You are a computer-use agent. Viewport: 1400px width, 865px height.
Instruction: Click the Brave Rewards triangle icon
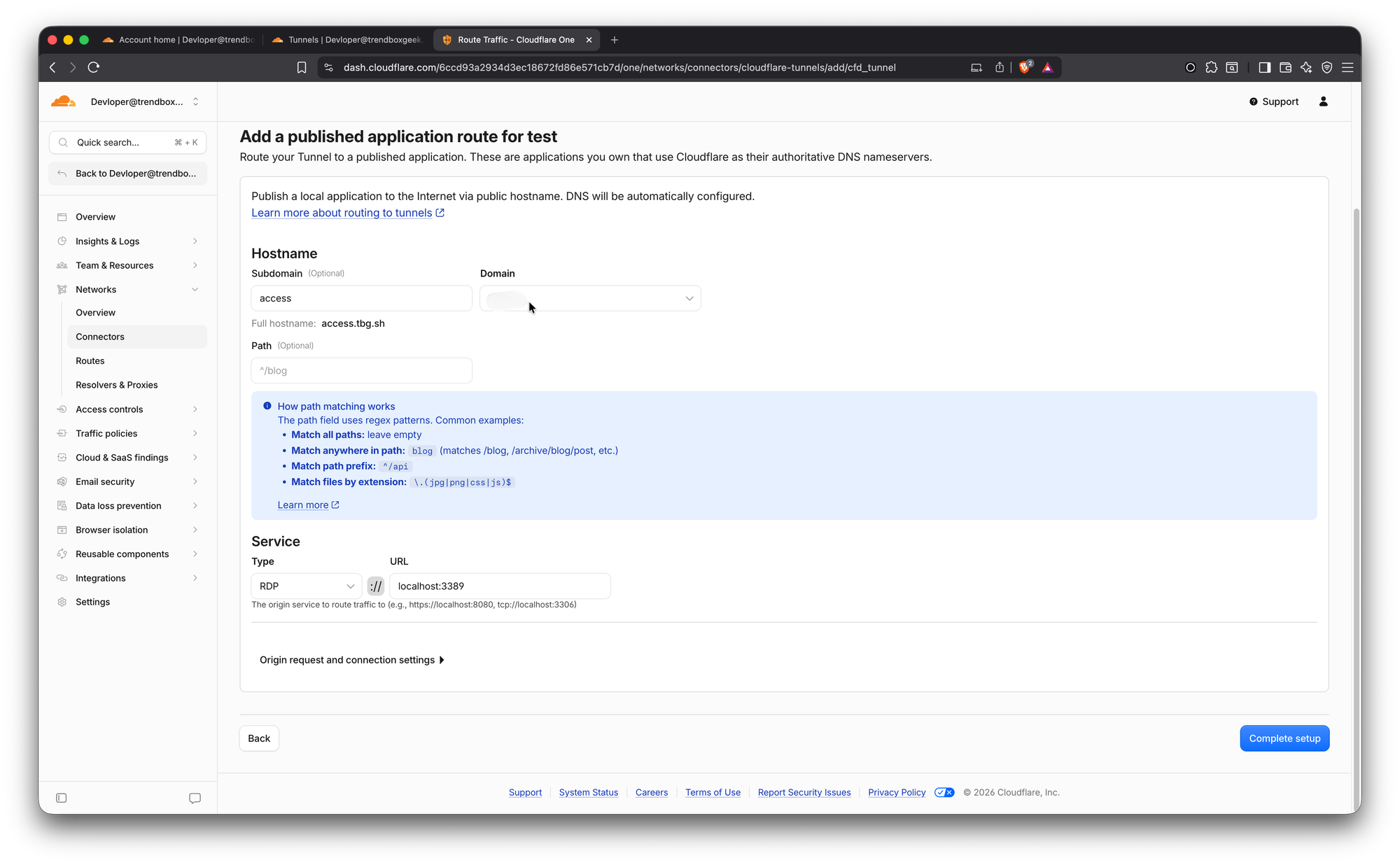pos(1047,67)
